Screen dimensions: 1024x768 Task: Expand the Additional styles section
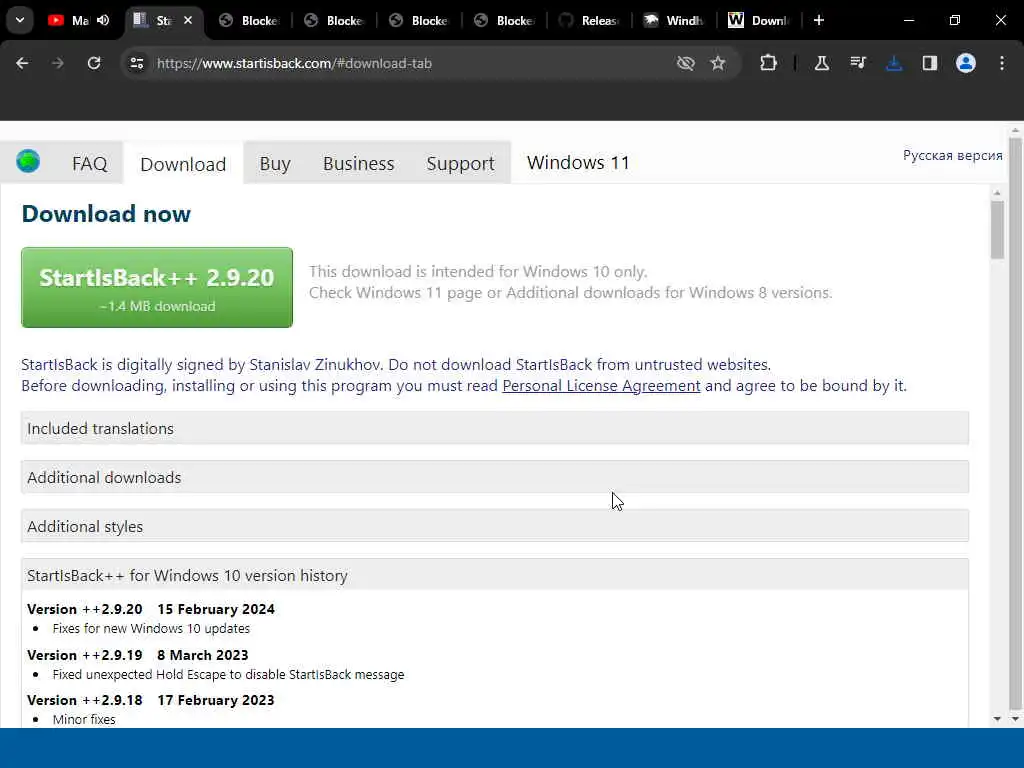494,526
